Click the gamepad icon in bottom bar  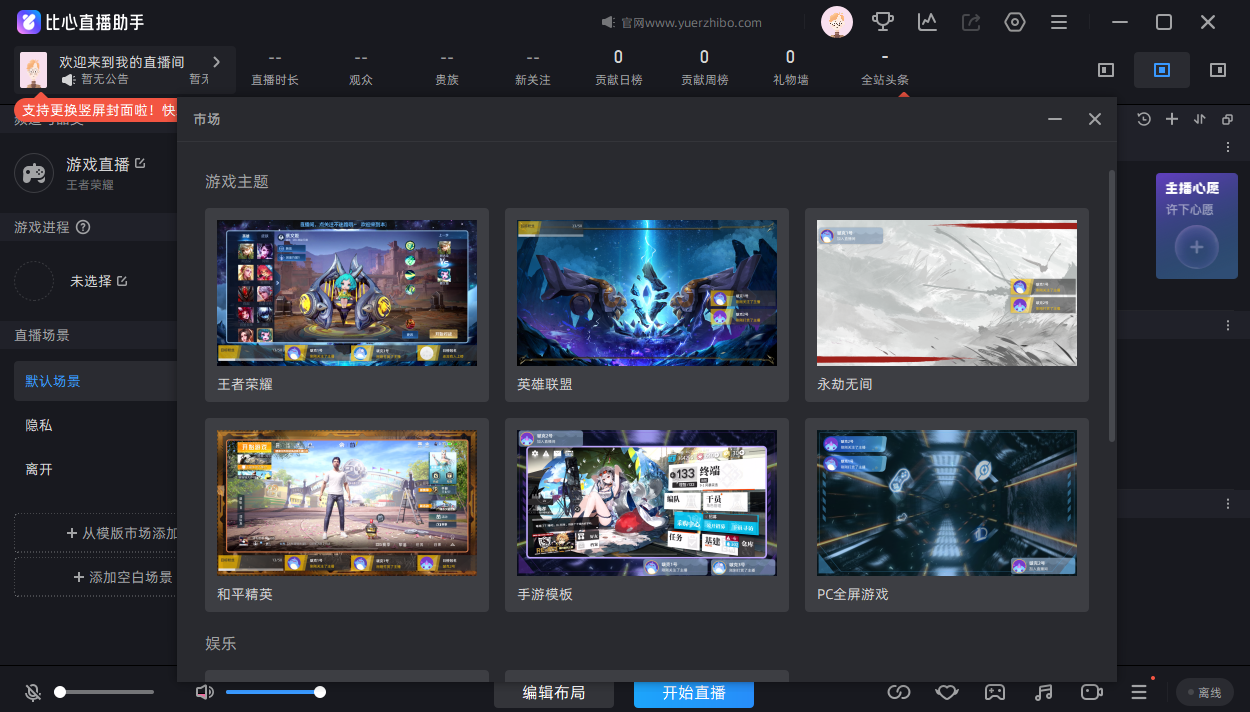[x=995, y=692]
